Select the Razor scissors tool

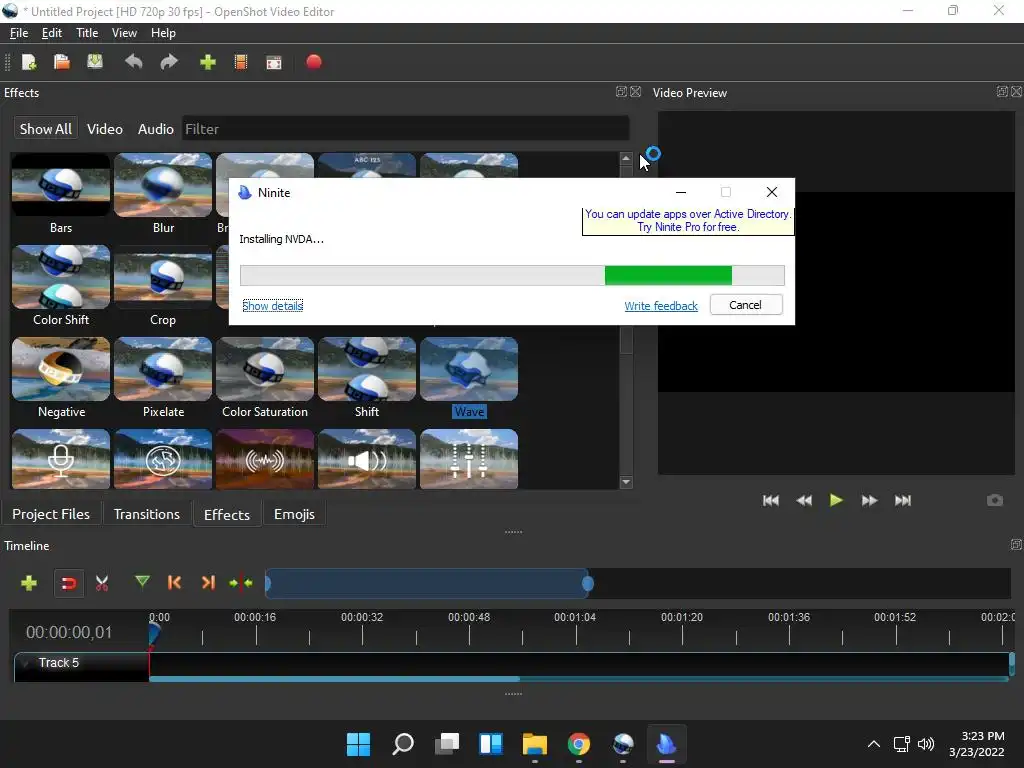[102, 583]
